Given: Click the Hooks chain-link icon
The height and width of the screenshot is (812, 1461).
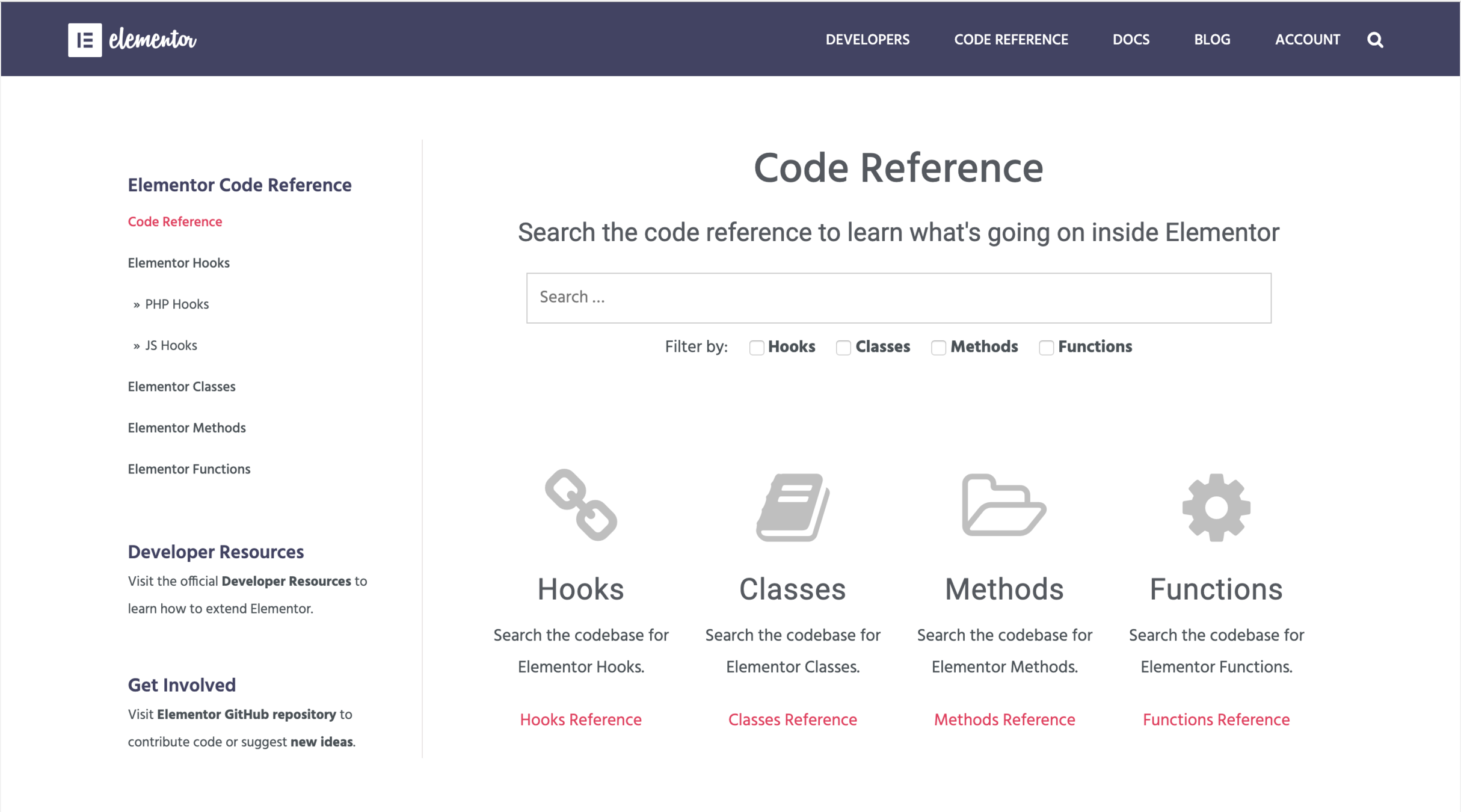Looking at the screenshot, I should (580, 505).
